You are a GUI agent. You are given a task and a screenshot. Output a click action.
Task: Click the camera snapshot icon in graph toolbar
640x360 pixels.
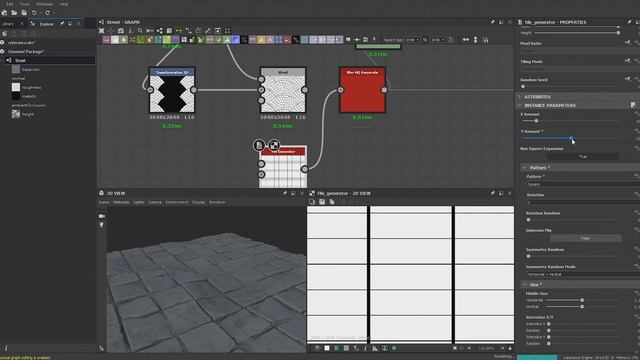coord(121,31)
